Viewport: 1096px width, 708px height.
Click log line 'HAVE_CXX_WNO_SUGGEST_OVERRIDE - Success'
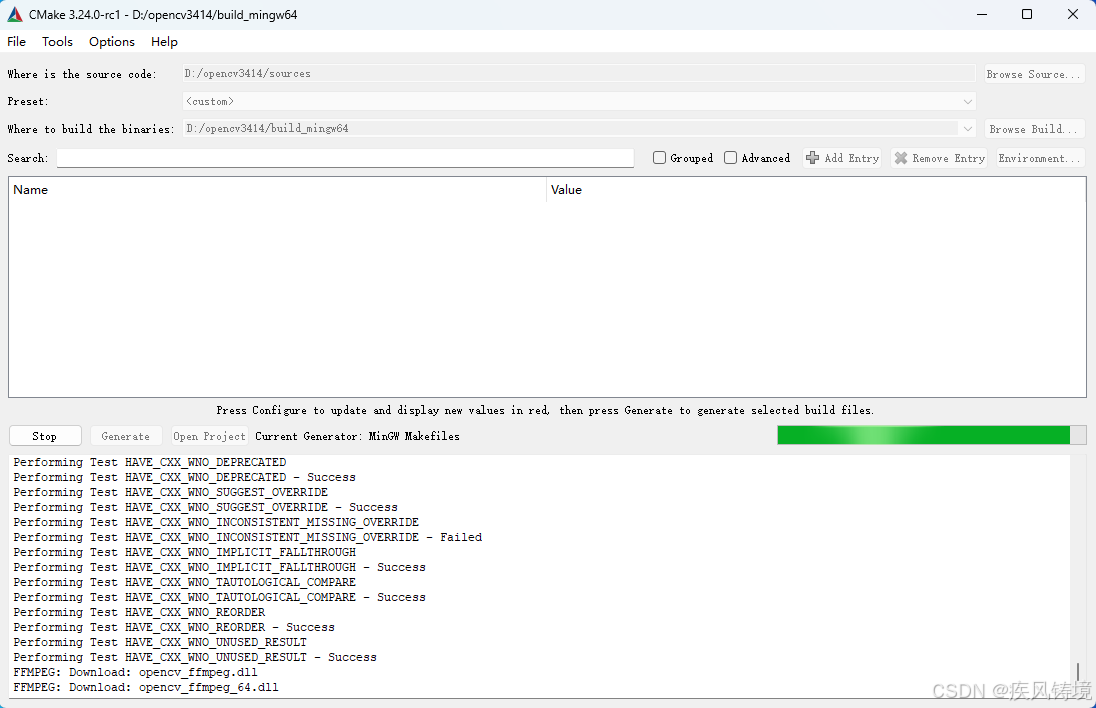205,507
